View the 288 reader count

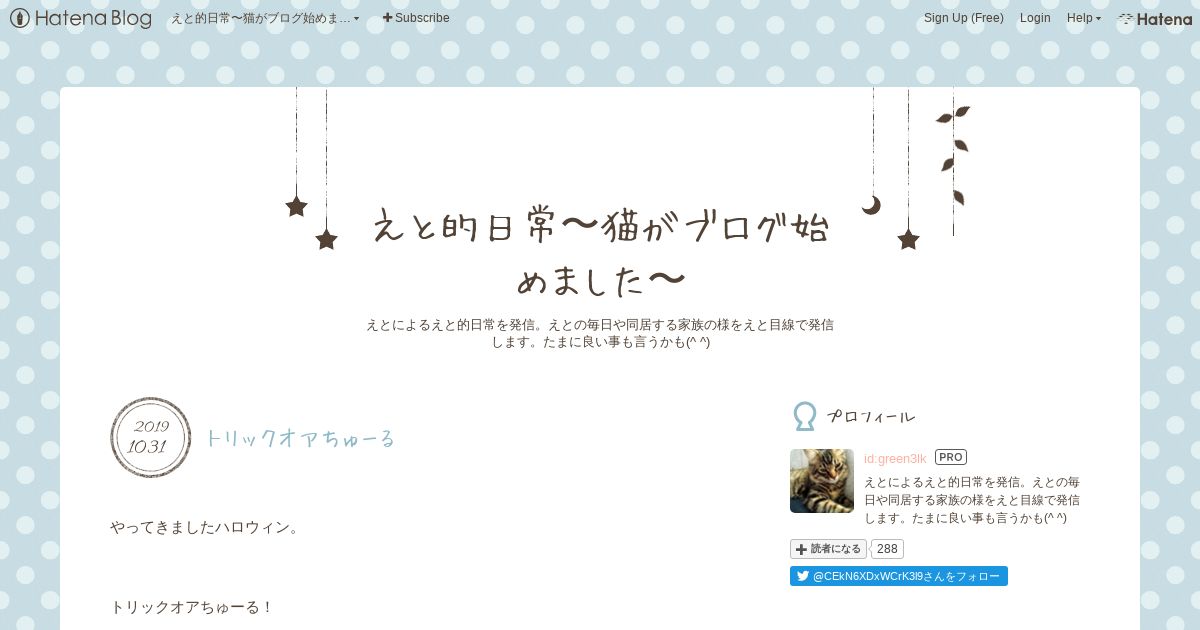coord(887,549)
